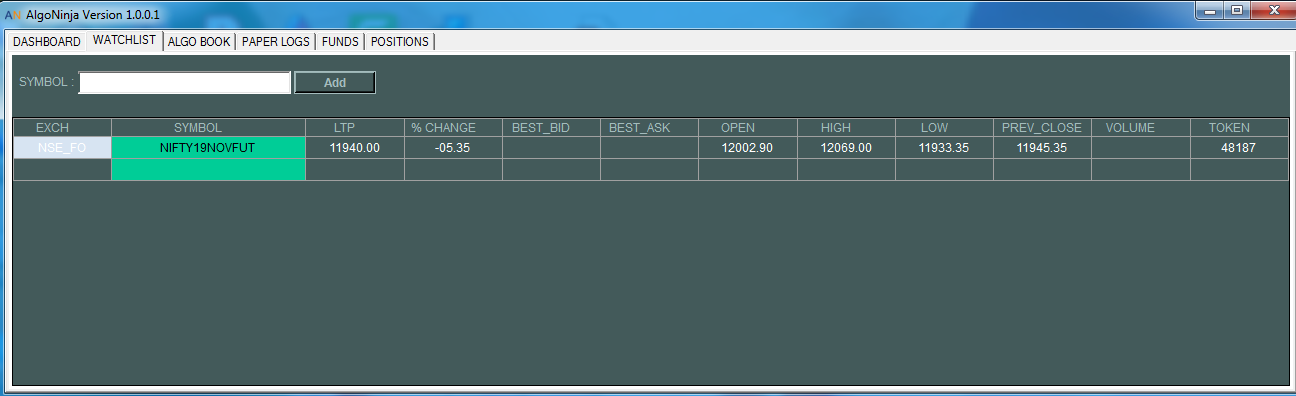This screenshot has height=396, width=1296.
Task: Click the BEST_ASK column header
Action: [x=649, y=128]
